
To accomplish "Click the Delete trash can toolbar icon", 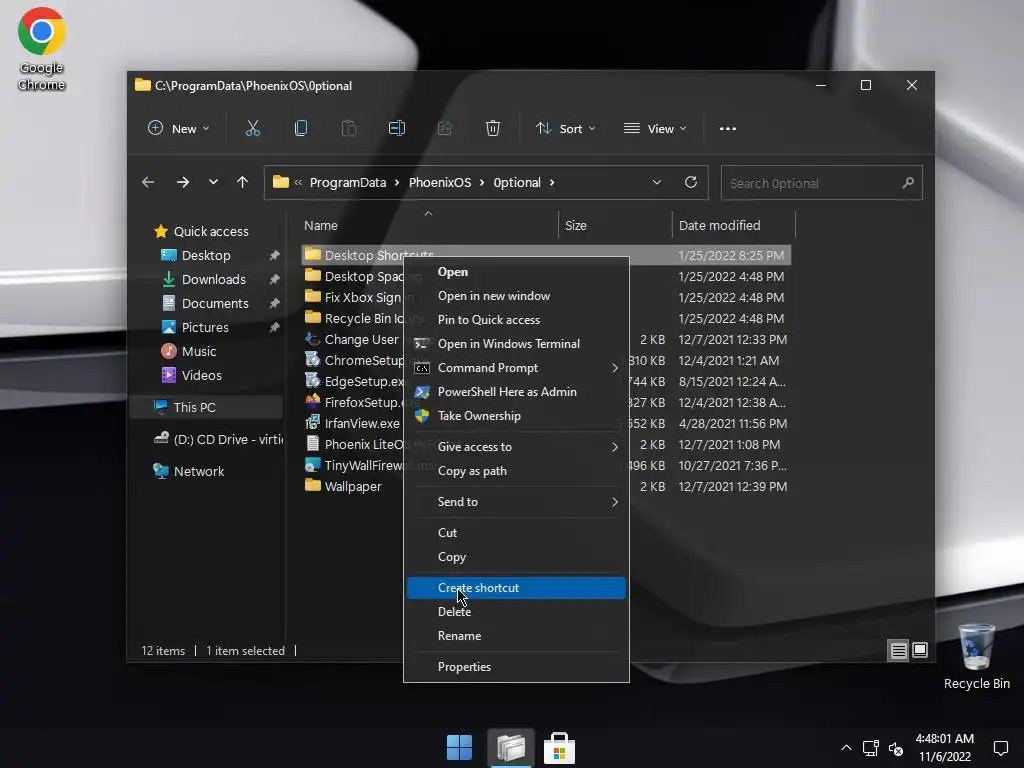I will point(493,129).
